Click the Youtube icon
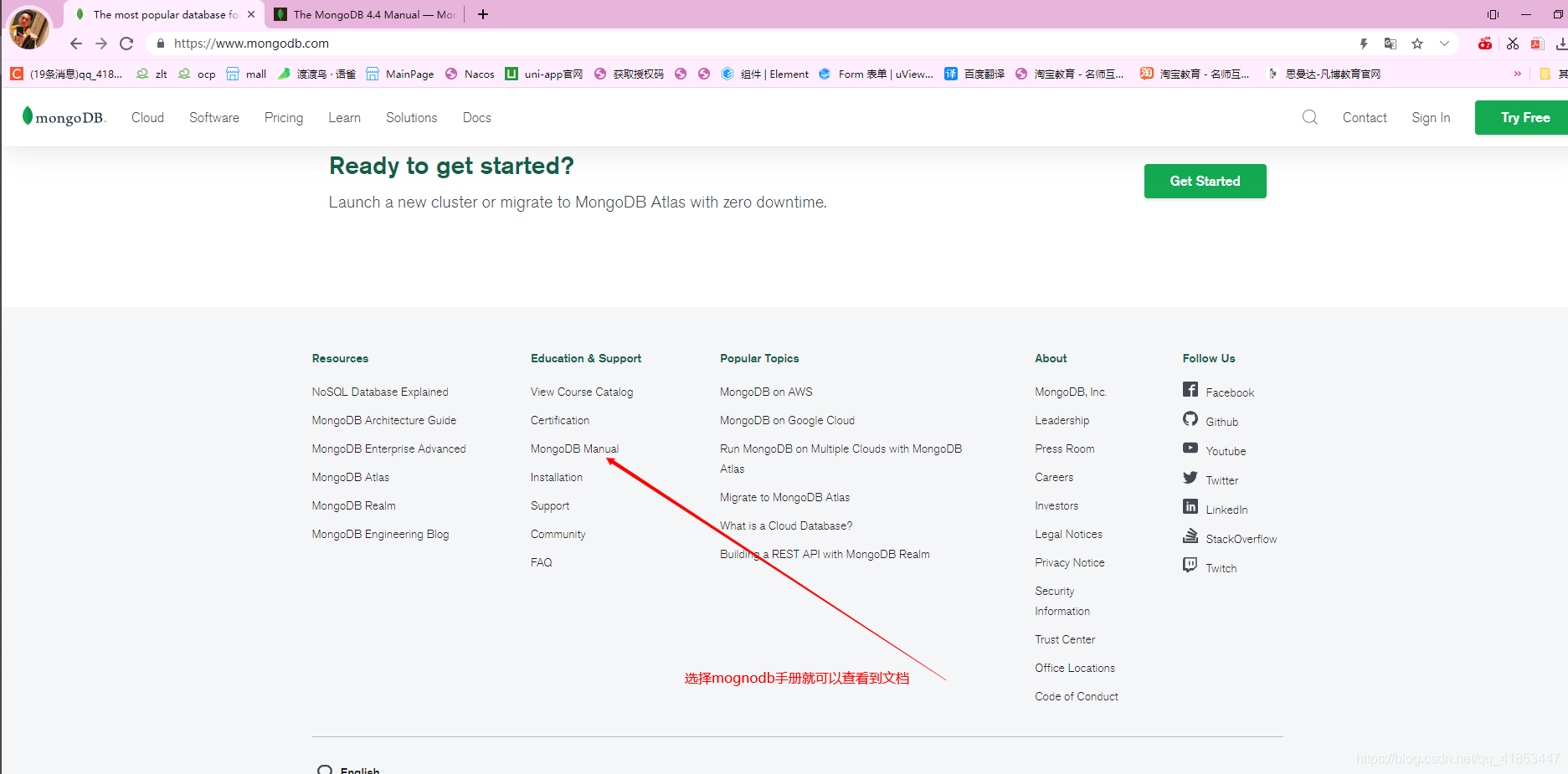The width and height of the screenshot is (1568, 774). coord(1190,448)
